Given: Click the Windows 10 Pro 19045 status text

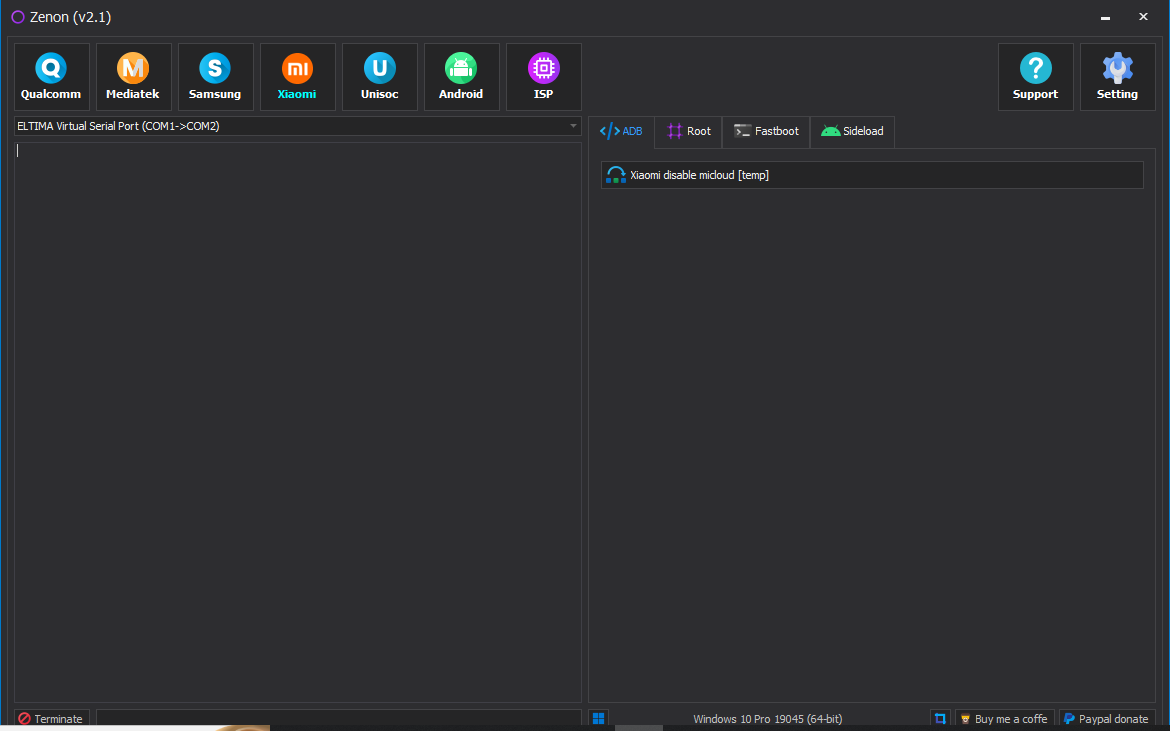Looking at the screenshot, I should tap(768, 719).
